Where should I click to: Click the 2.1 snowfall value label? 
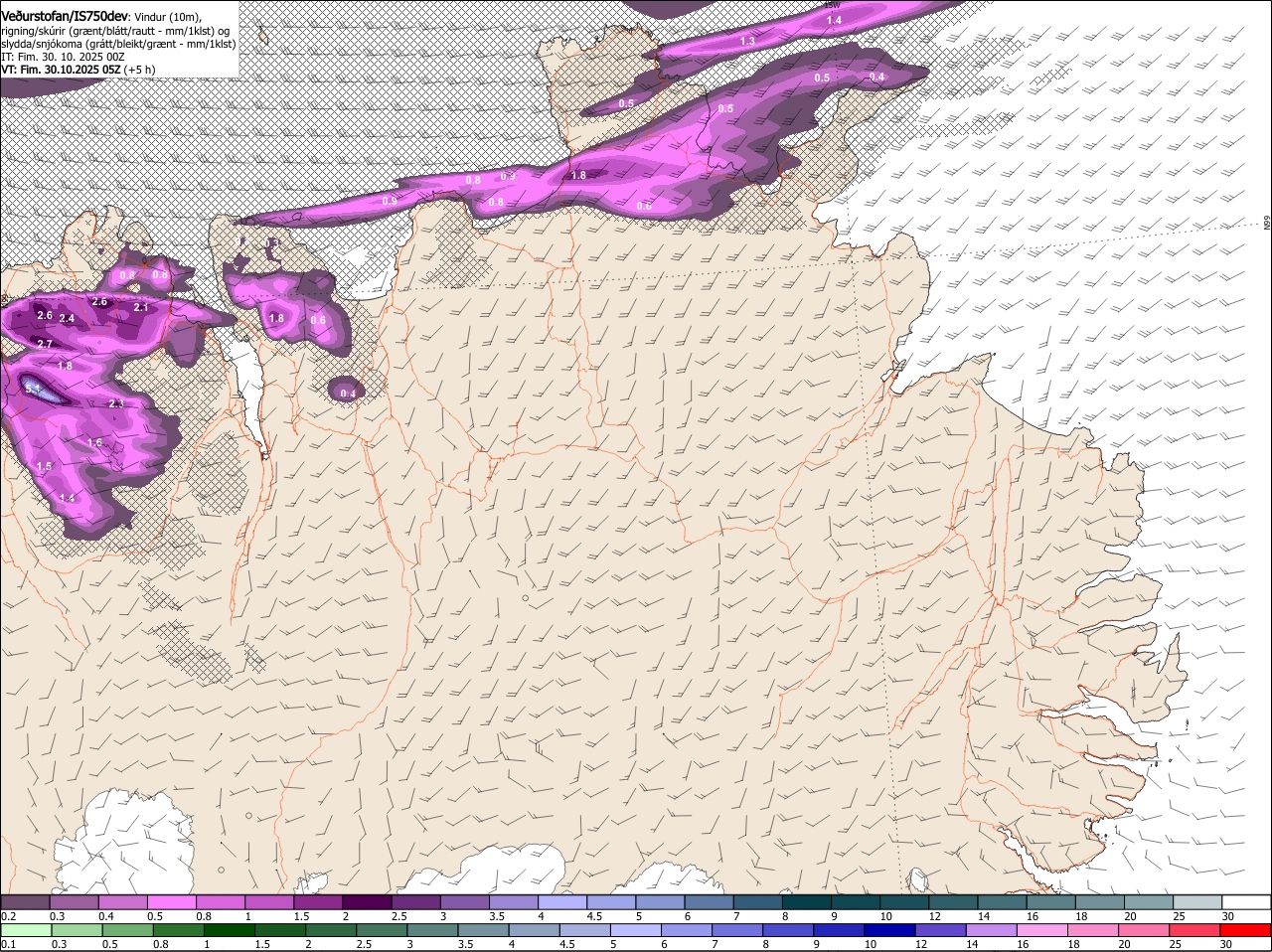(x=141, y=308)
